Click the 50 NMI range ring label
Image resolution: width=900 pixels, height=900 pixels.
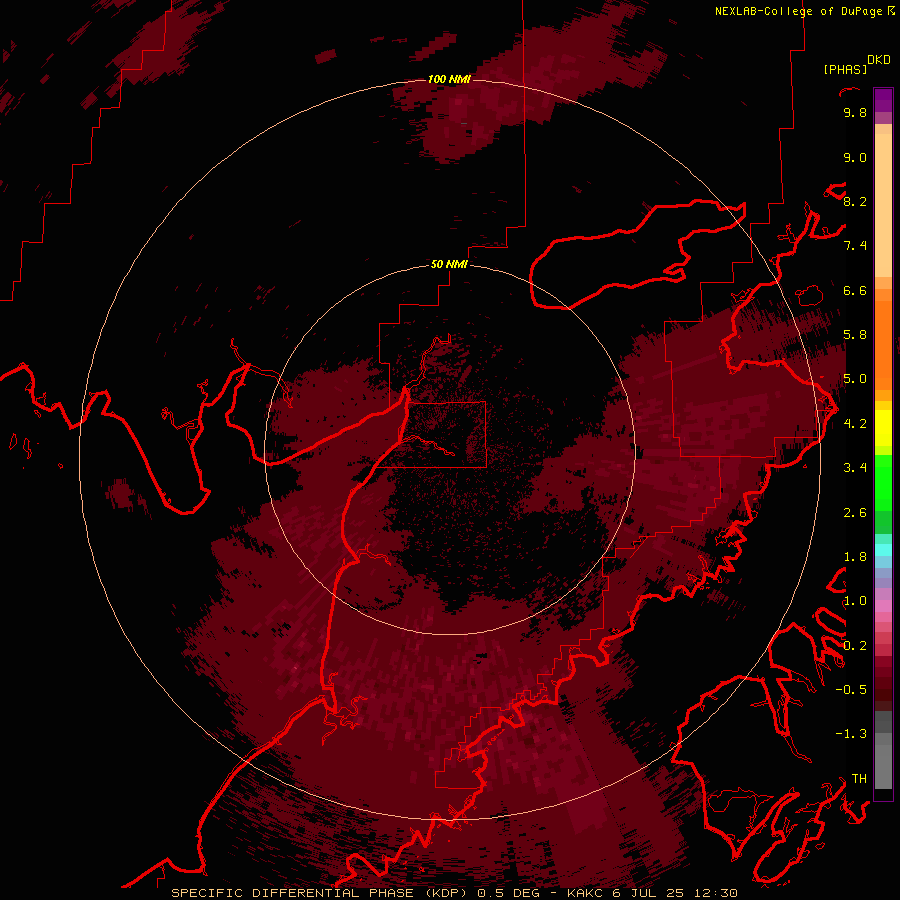[x=449, y=264]
